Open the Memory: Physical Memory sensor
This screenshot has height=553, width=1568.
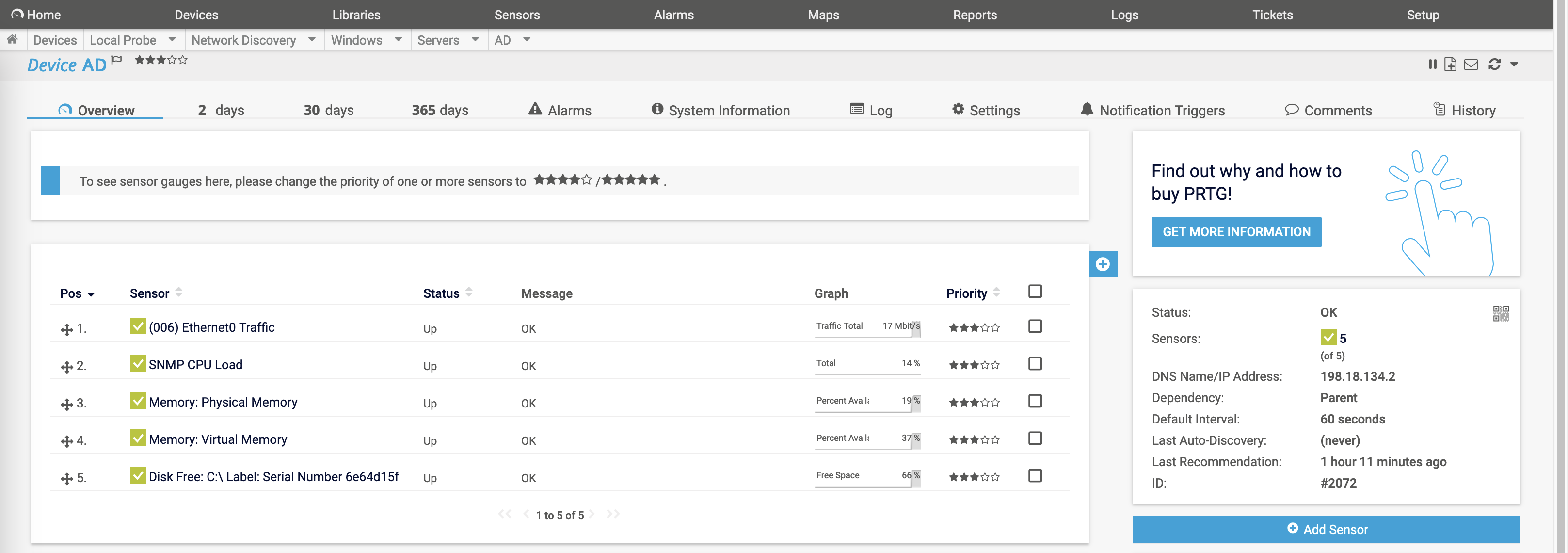223,402
